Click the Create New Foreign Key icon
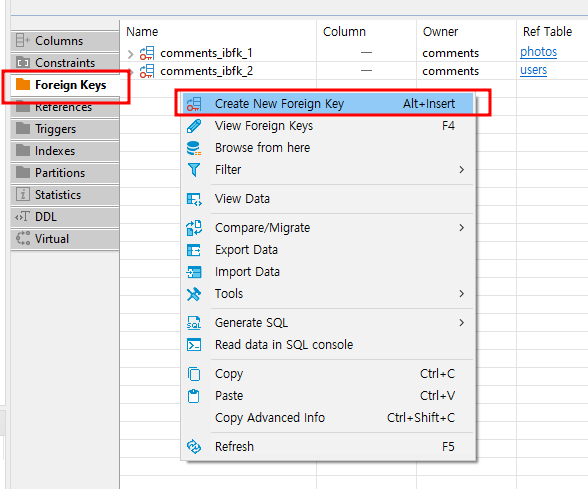The image size is (588, 489). pos(194,104)
